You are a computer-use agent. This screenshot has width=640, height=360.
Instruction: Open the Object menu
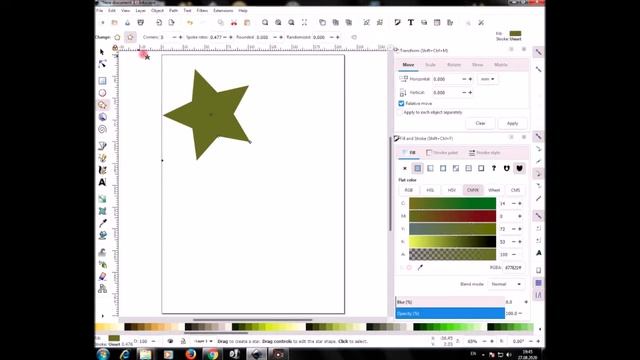click(x=157, y=11)
